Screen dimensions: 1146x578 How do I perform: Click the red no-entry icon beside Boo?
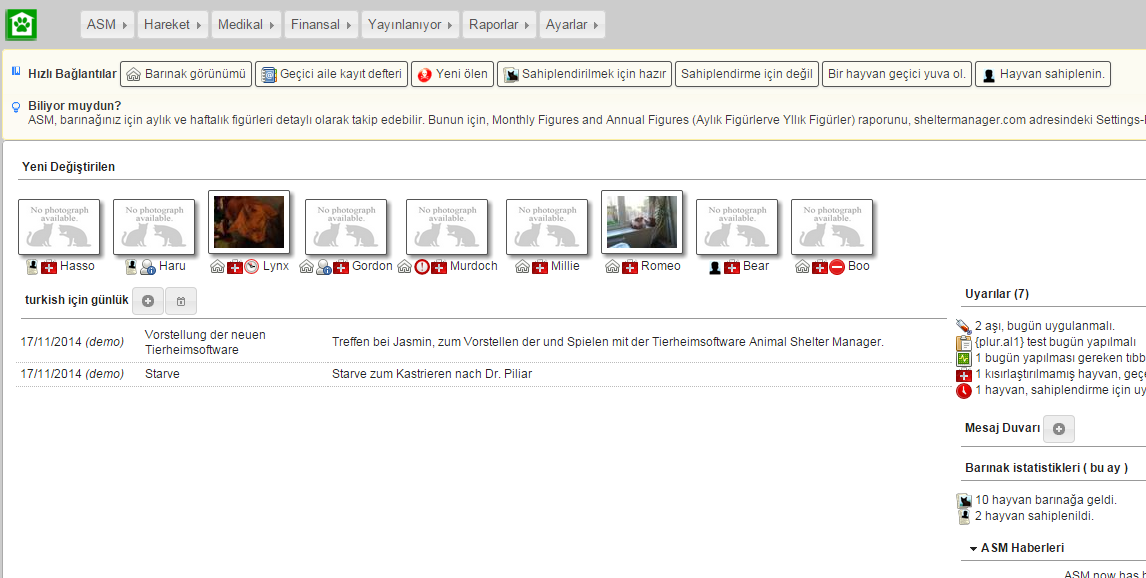point(837,267)
